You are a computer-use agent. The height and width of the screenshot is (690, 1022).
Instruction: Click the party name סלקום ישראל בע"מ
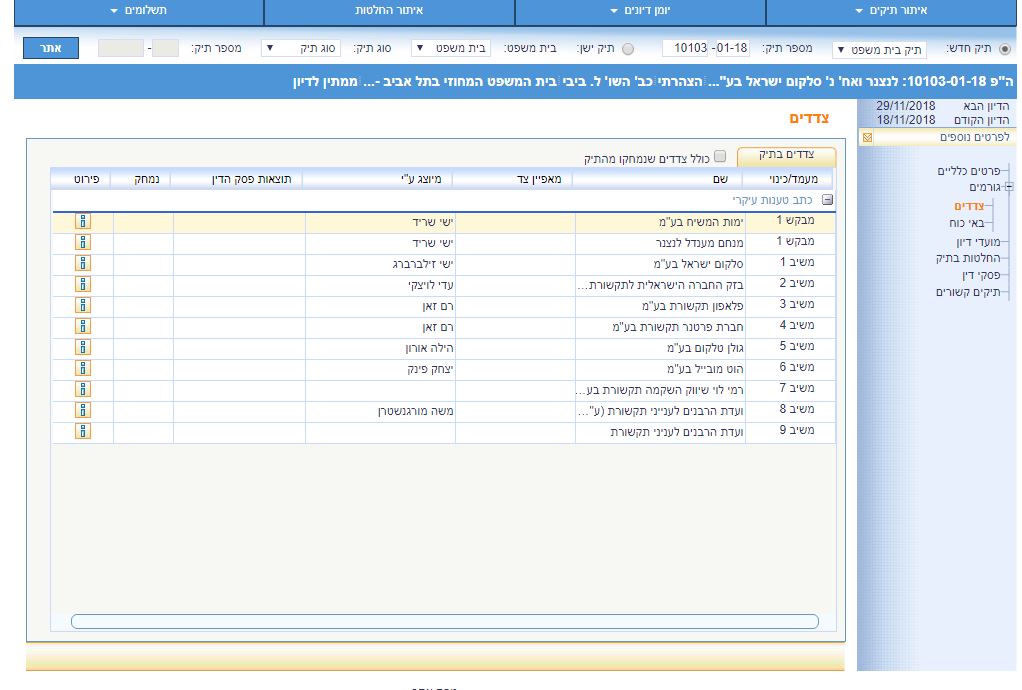tap(698, 264)
